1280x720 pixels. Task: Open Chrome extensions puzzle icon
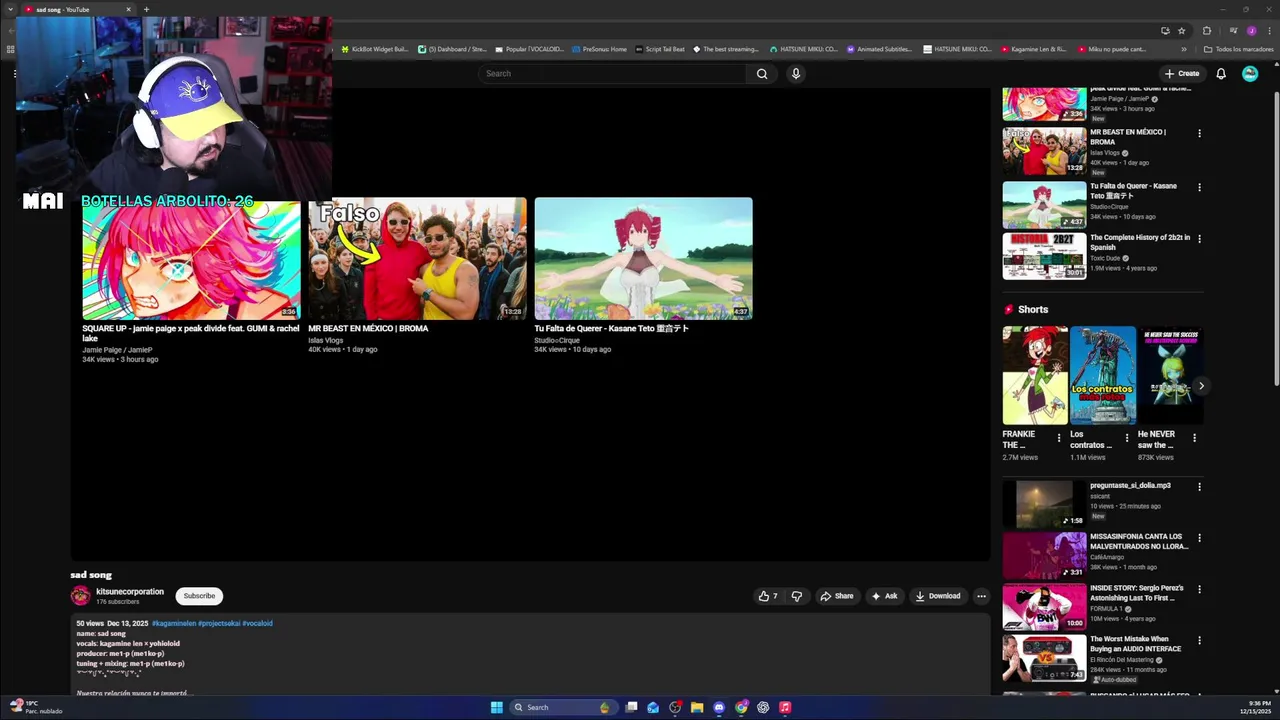(1207, 30)
